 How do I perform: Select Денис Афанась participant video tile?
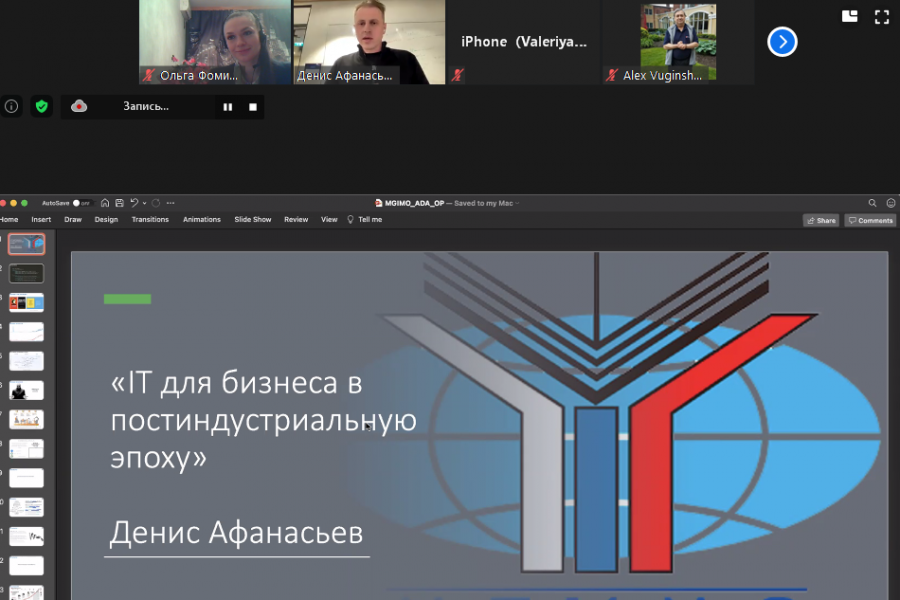(x=369, y=42)
